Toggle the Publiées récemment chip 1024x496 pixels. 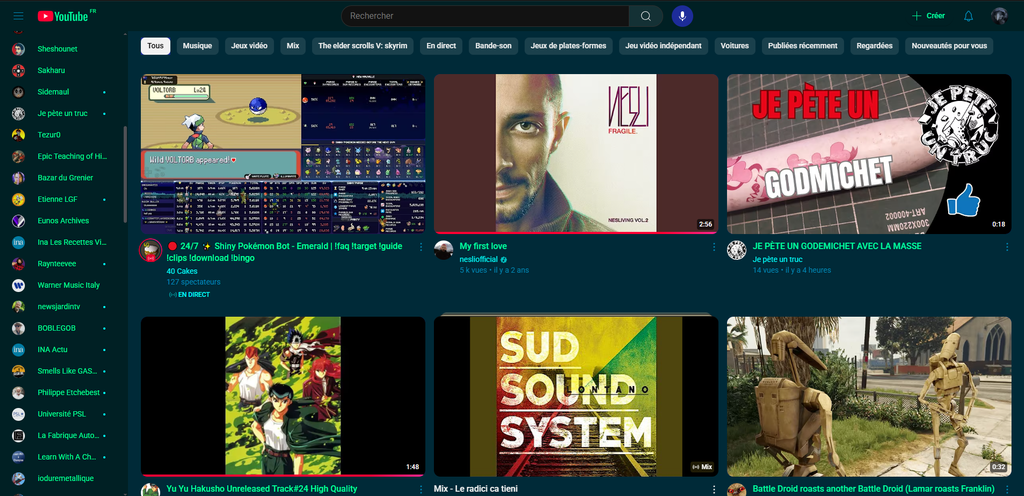(x=803, y=46)
